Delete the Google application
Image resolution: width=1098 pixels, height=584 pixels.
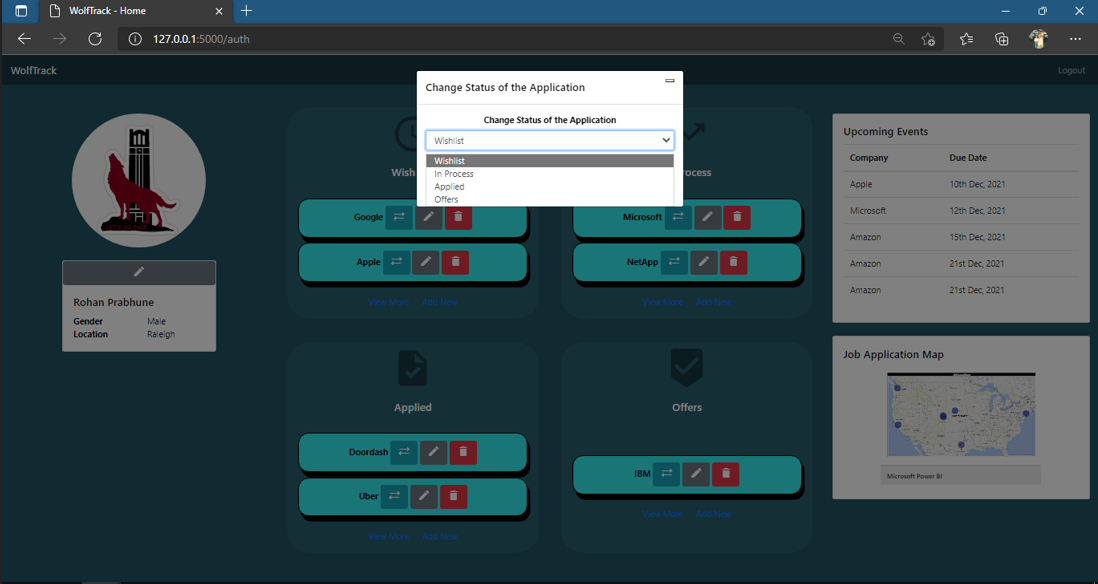tap(459, 217)
